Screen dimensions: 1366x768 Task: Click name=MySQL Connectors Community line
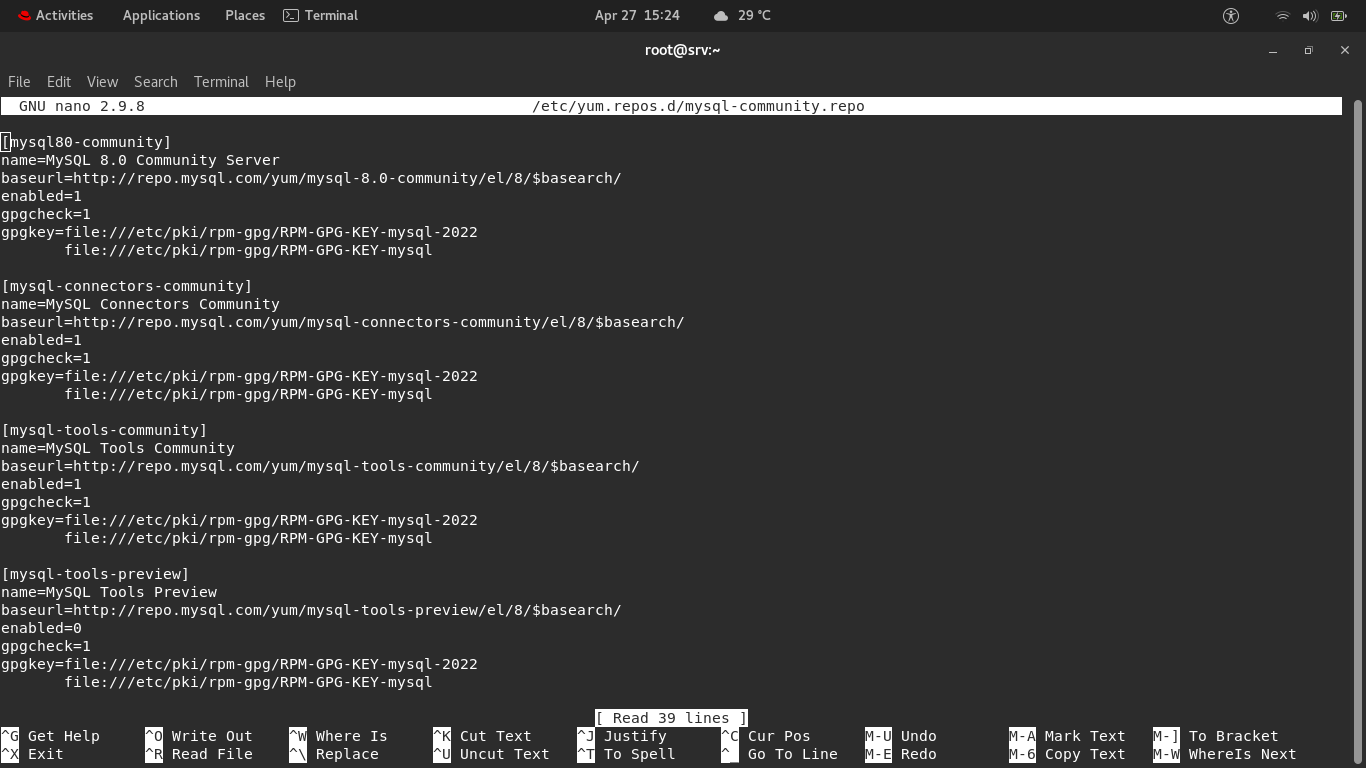(x=140, y=304)
